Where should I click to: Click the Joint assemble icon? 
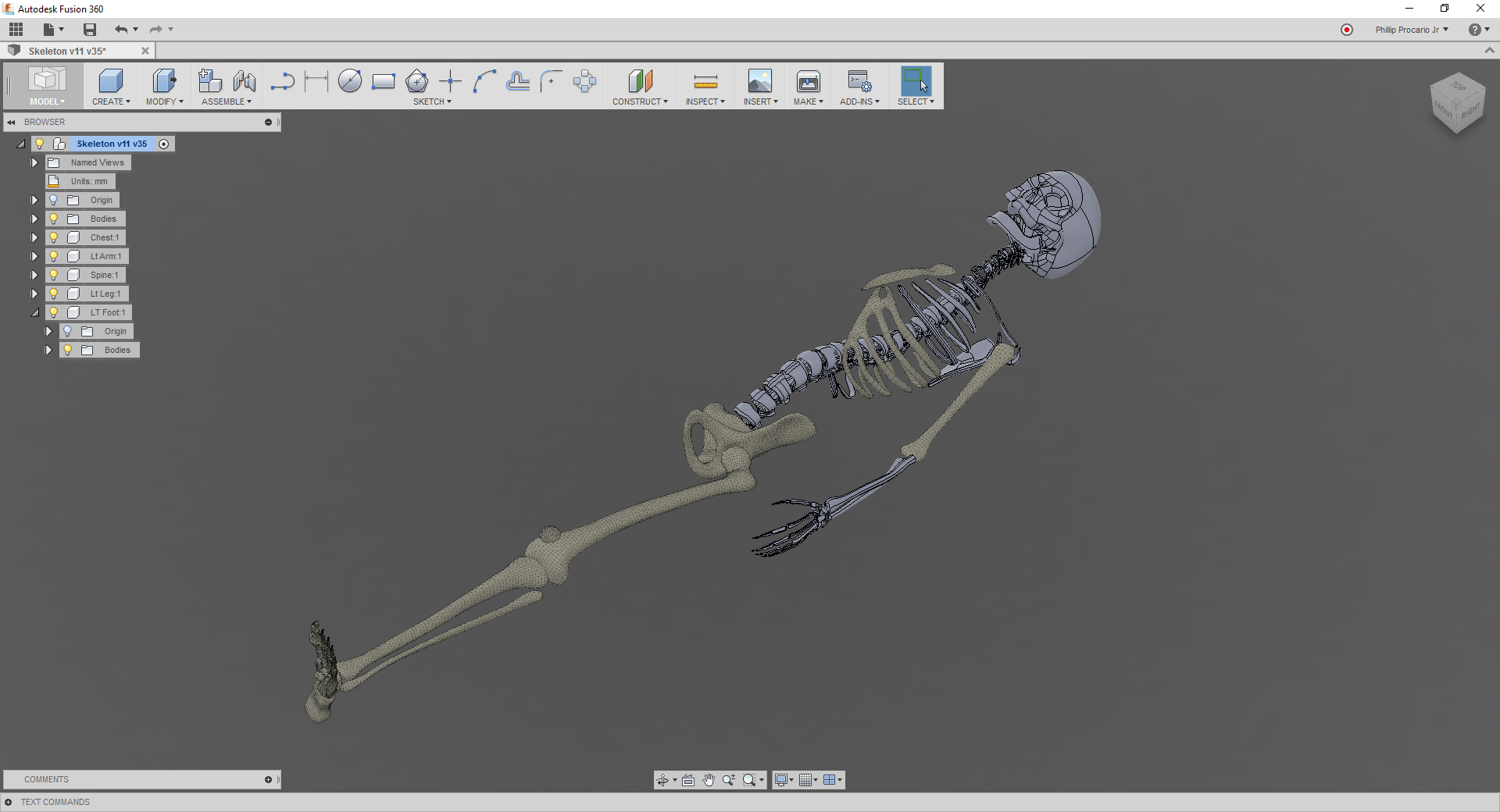(x=245, y=80)
